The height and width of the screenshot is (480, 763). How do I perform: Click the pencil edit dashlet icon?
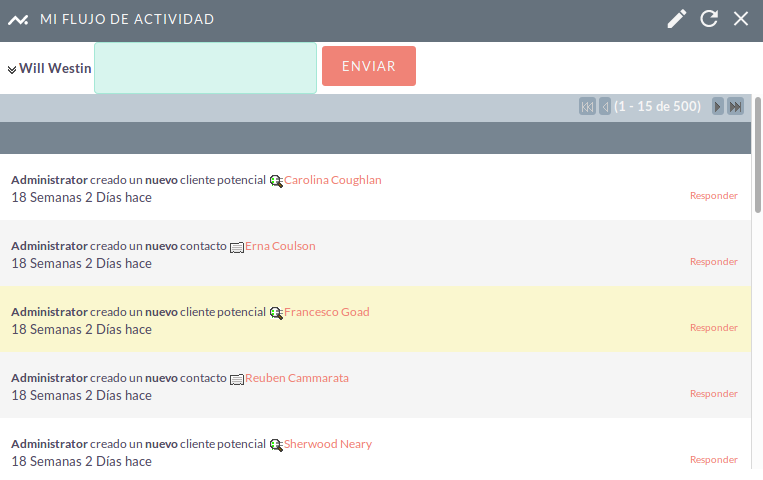coord(676,19)
